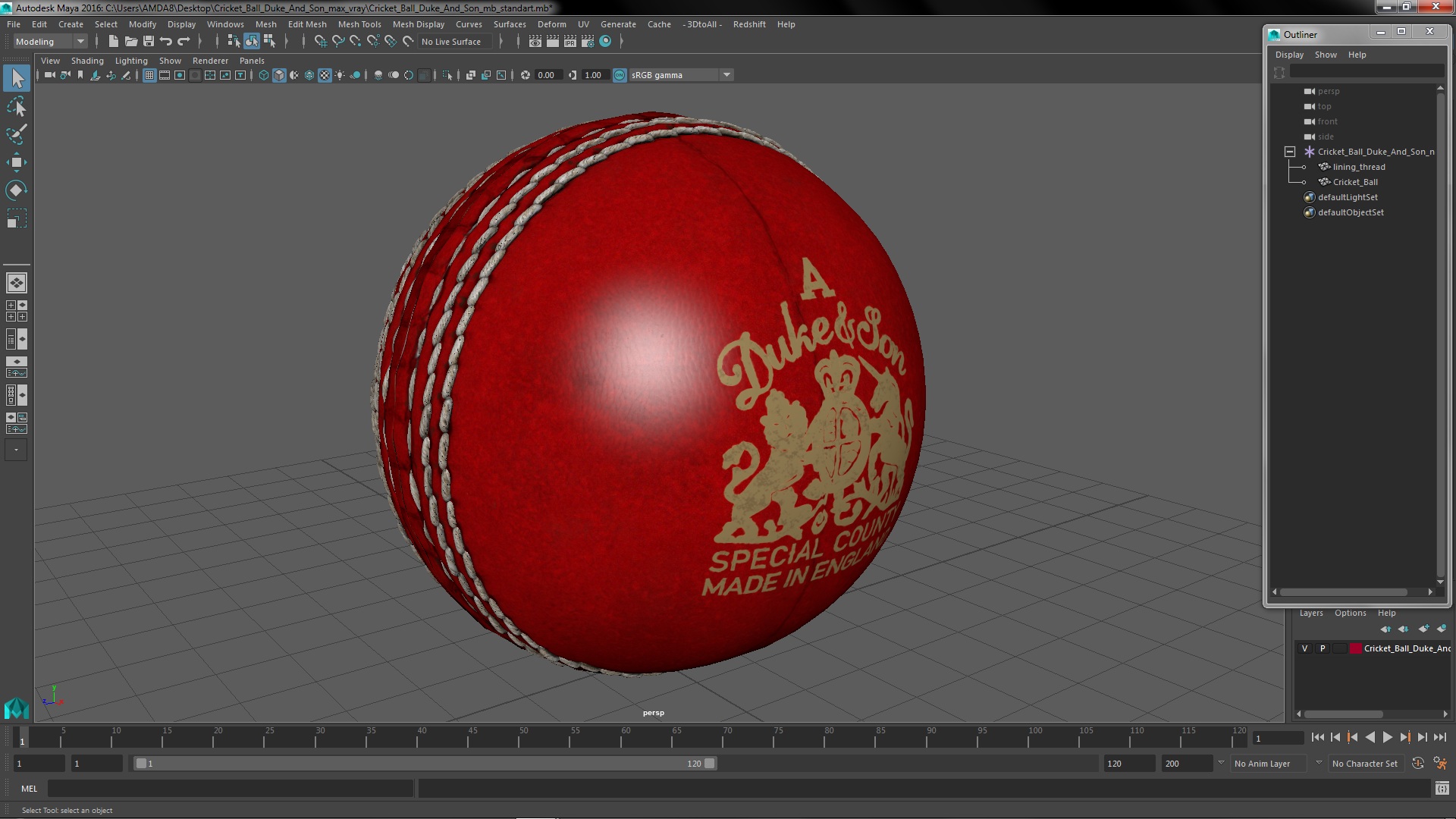Play animation backwards
Image resolution: width=1456 pixels, height=819 pixels.
click(1370, 737)
